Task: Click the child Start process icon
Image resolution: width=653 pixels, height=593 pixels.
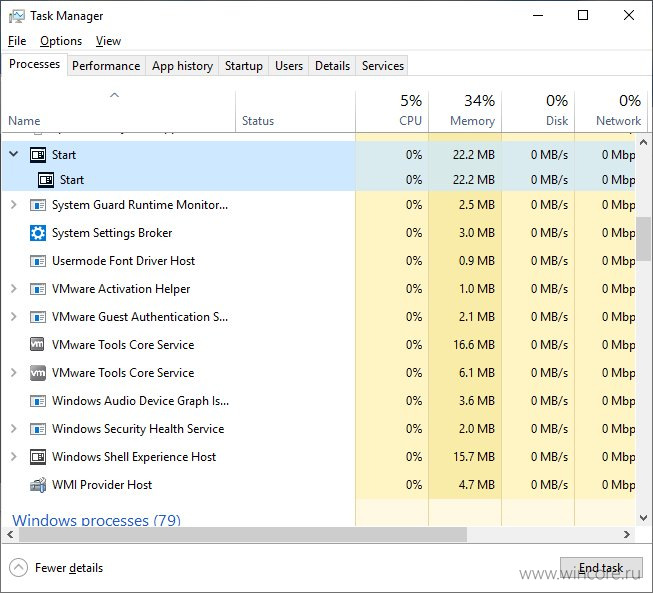Action: 46,180
